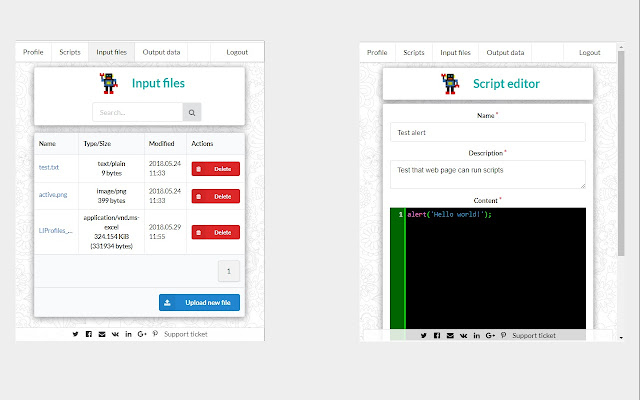Click email envelope icon in Script editor footer
Image resolution: width=640 pixels, height=400 pixels.
tap(450, 335)
